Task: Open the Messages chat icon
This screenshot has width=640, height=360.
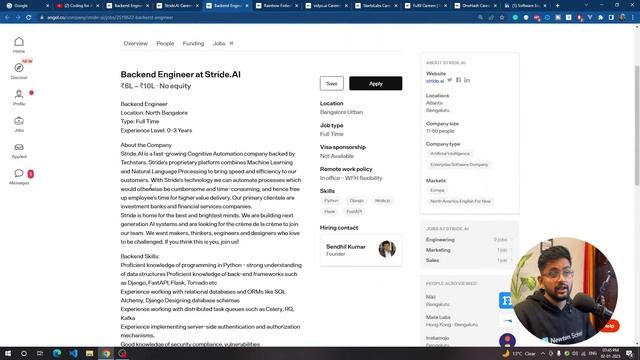Action: pos(19,173)
